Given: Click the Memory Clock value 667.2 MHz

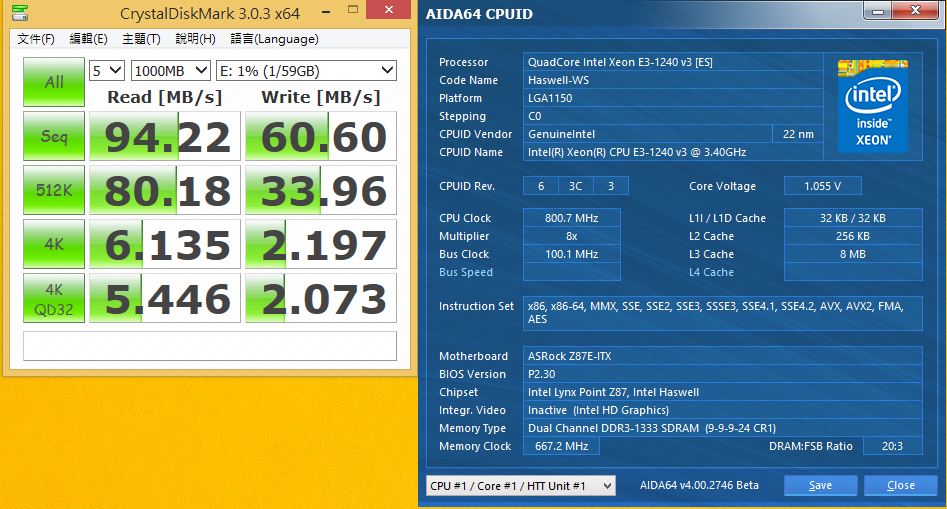Looking at the screenshot, I should coord(562,446).
